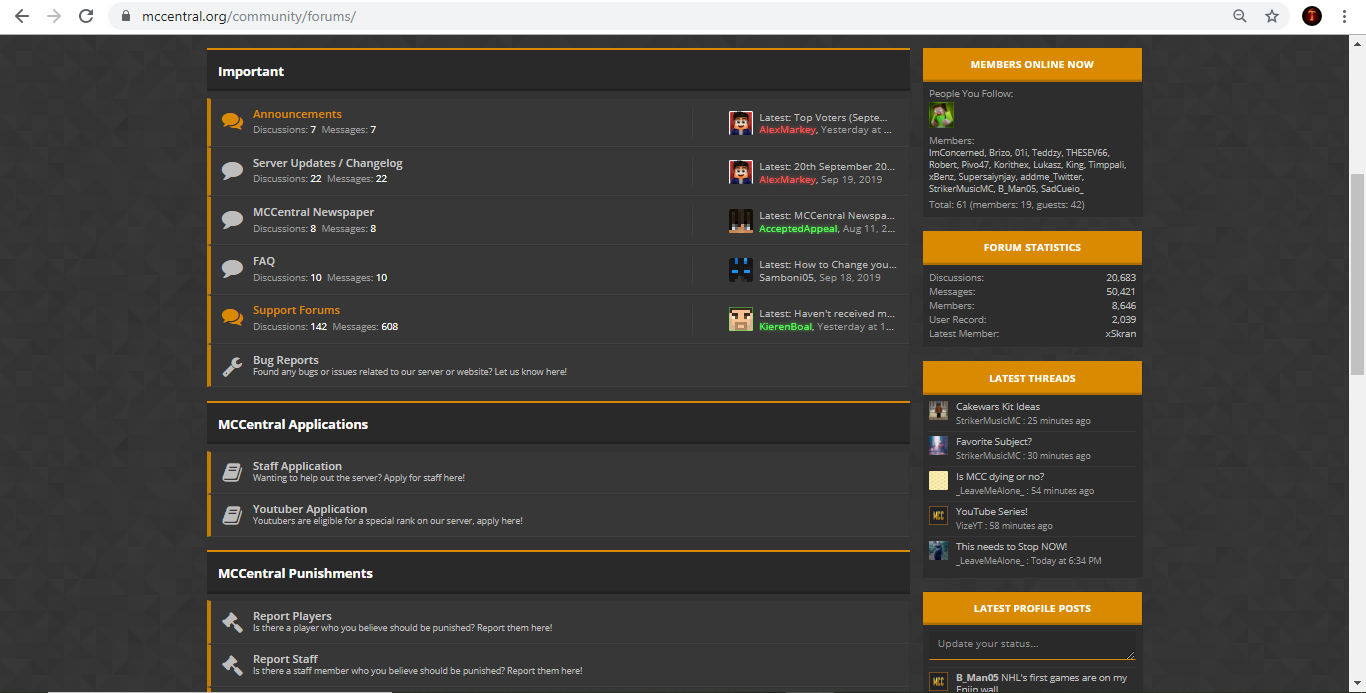The width and height of the screenshot is (1366, 693).
Task: Click the MCCentral Newspaper bubble icon
Action: pos(232,220)
